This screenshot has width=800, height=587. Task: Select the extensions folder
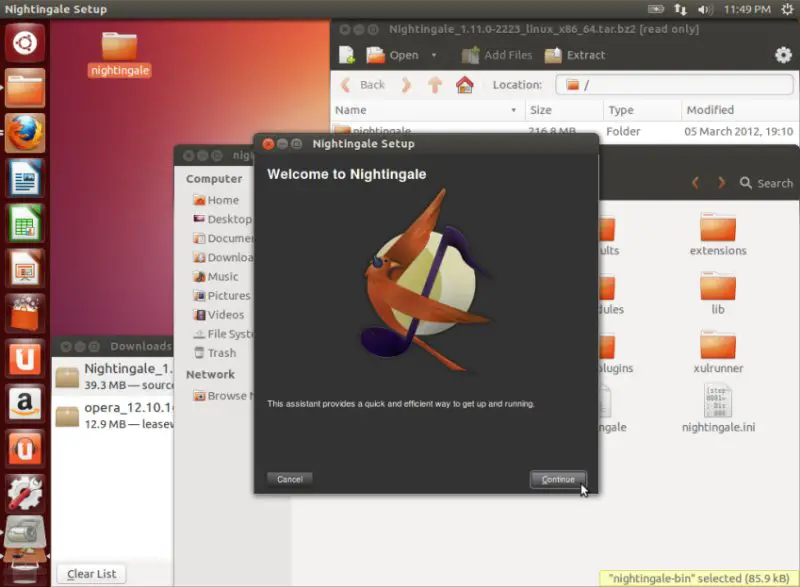coord(718,235)
